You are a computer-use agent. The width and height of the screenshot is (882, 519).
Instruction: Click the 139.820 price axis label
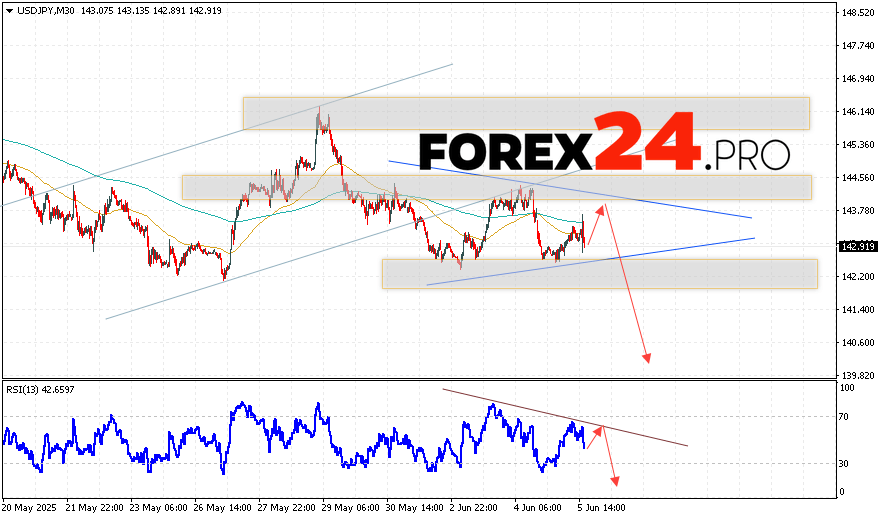tap(856, 375)
